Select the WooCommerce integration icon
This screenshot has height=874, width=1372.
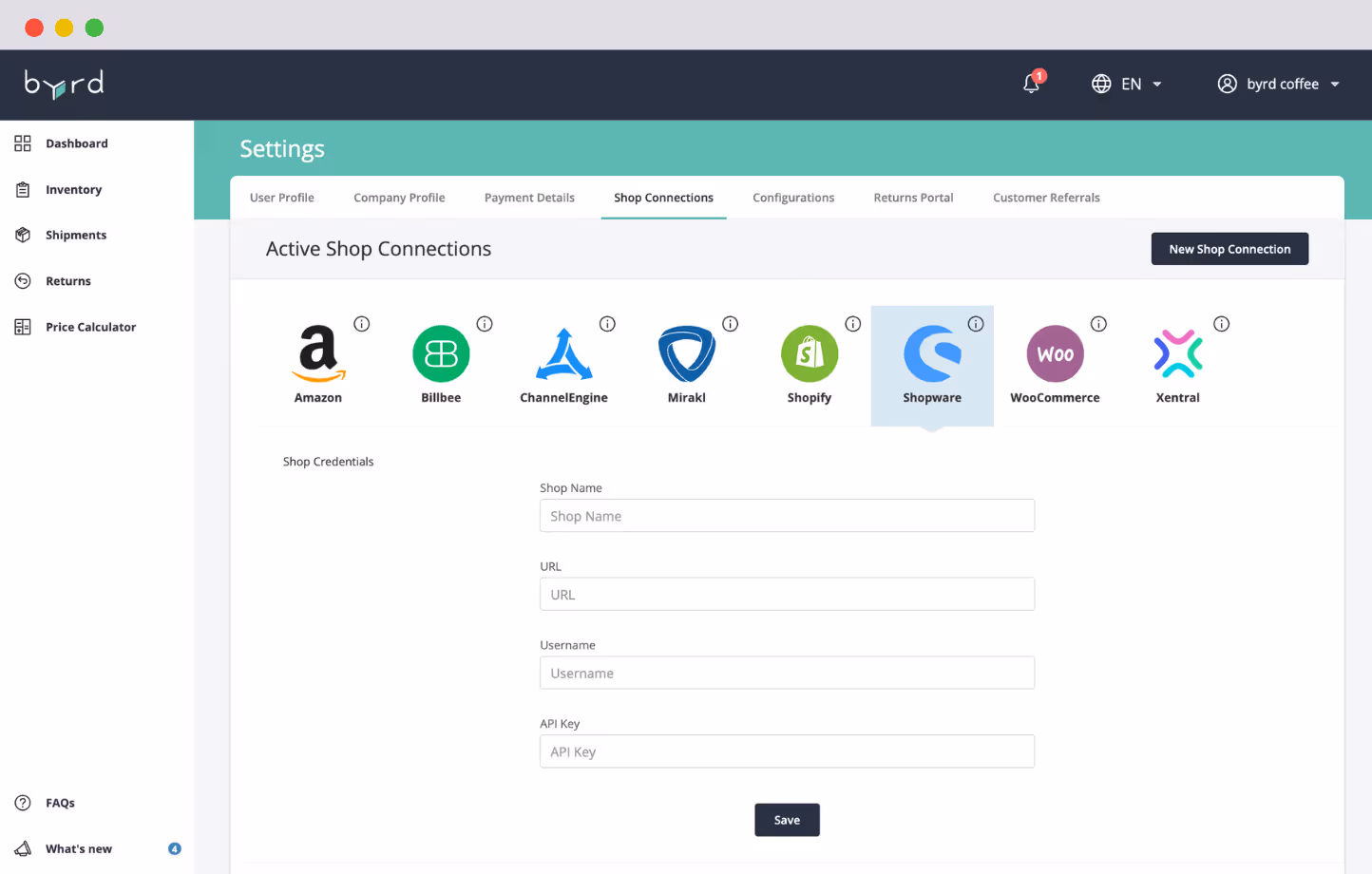pos(1055,352)
